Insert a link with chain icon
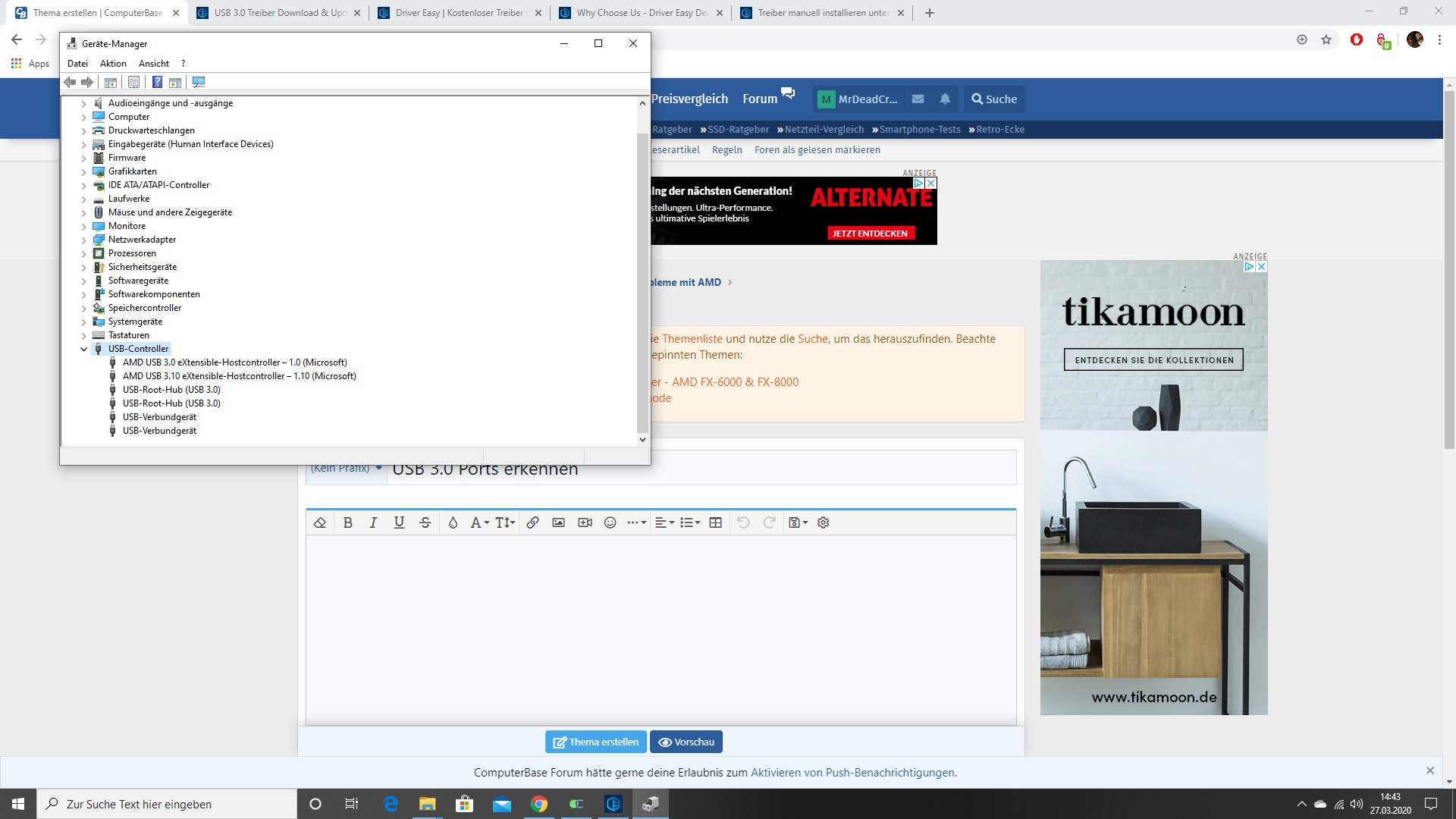Screen dimensions: 1456x819 point(533,522)
